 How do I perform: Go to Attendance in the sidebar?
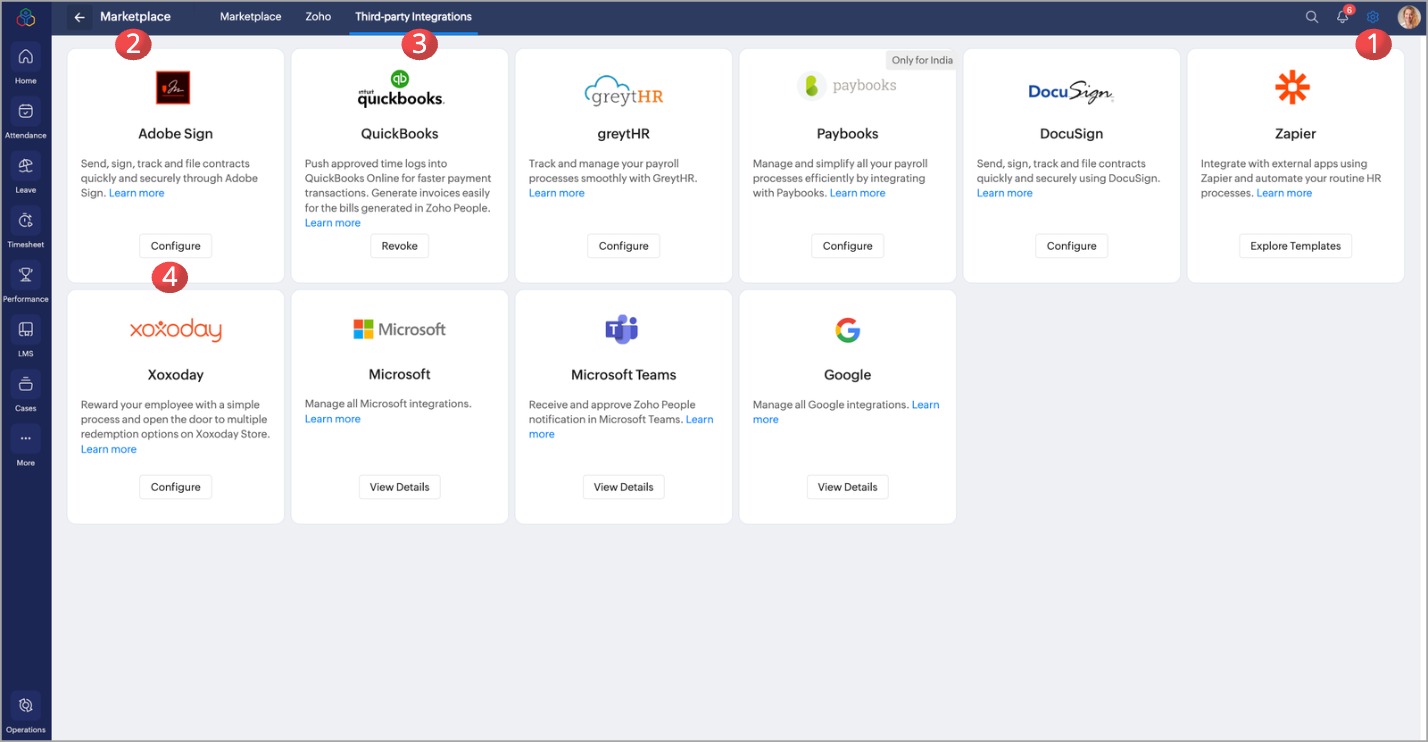coord(26,112)
